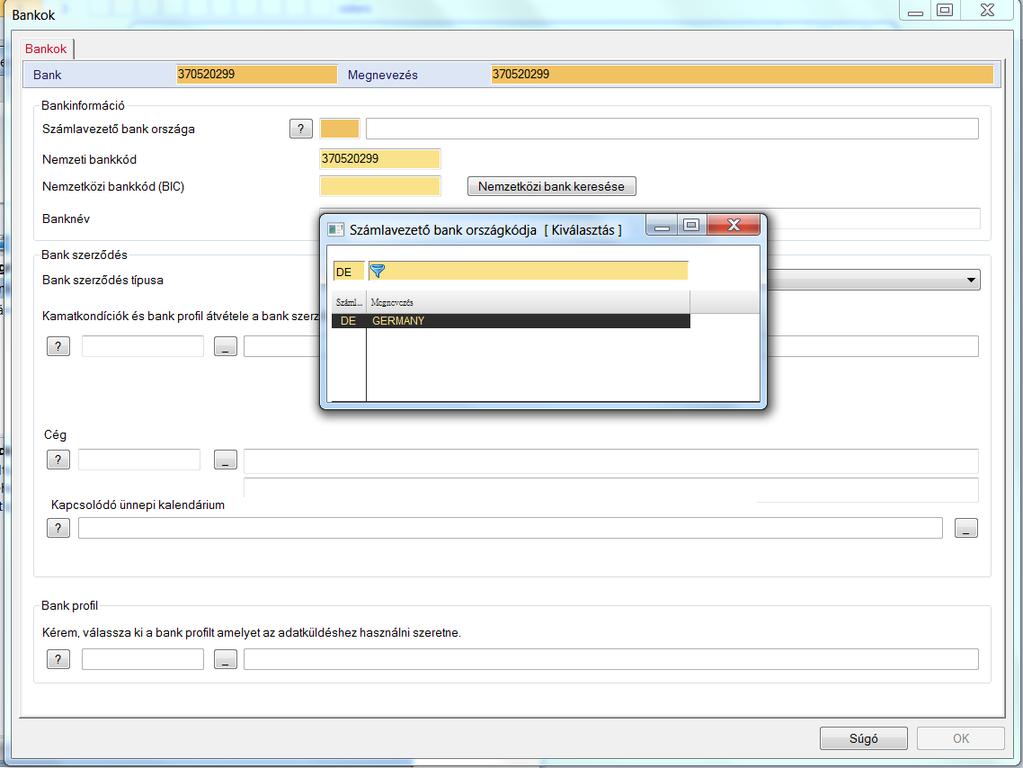
Task: Open country lookup question mark button
Action: click(x=301, y=129)
